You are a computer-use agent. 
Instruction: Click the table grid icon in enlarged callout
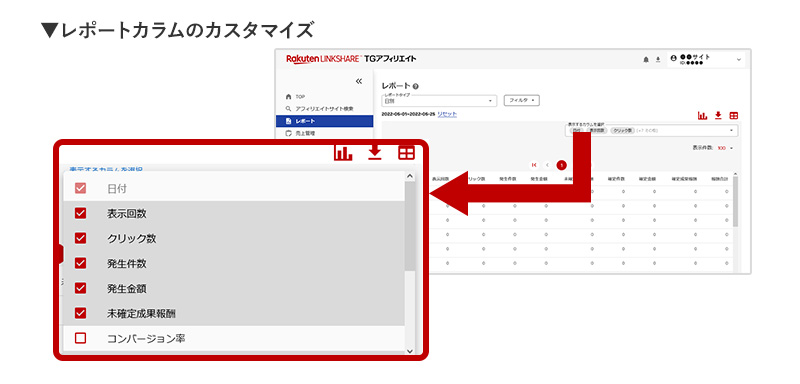[x=407, y=153]
